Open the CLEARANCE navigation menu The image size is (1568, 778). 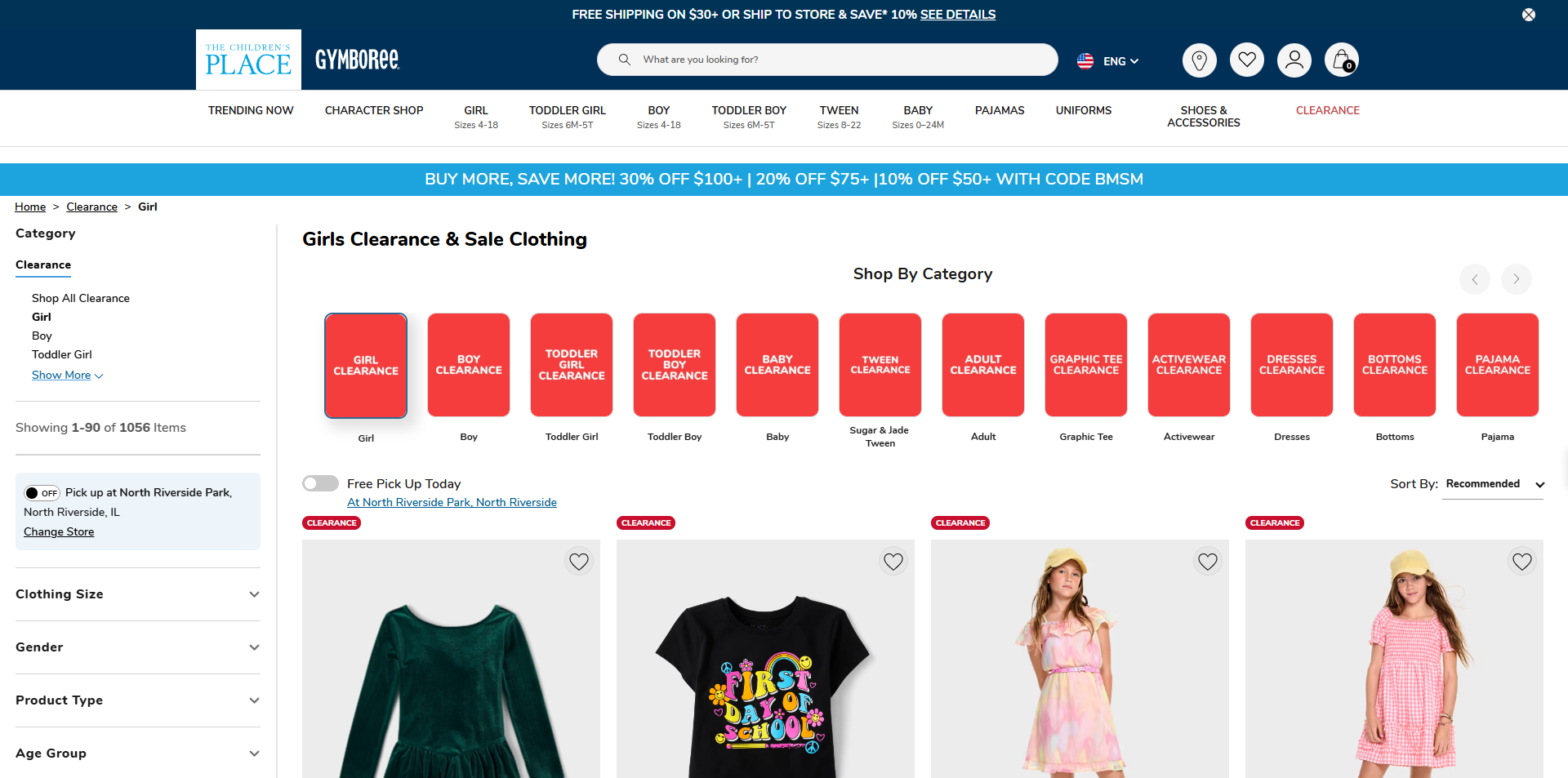coord(1327,110)
